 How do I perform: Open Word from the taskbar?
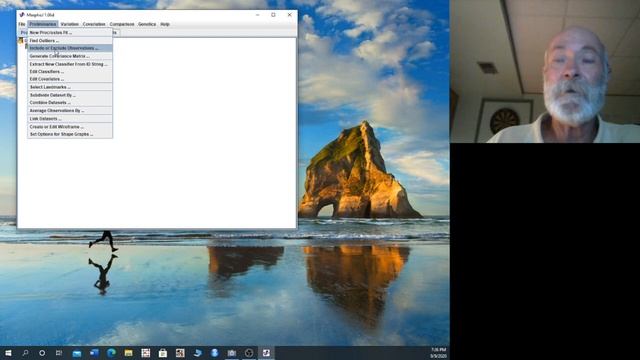coord(94,353)
